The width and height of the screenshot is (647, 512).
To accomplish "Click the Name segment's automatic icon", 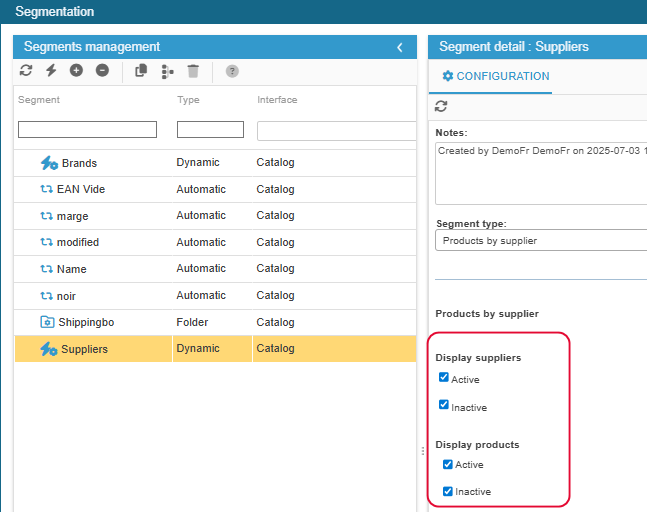I will (46, 269).
